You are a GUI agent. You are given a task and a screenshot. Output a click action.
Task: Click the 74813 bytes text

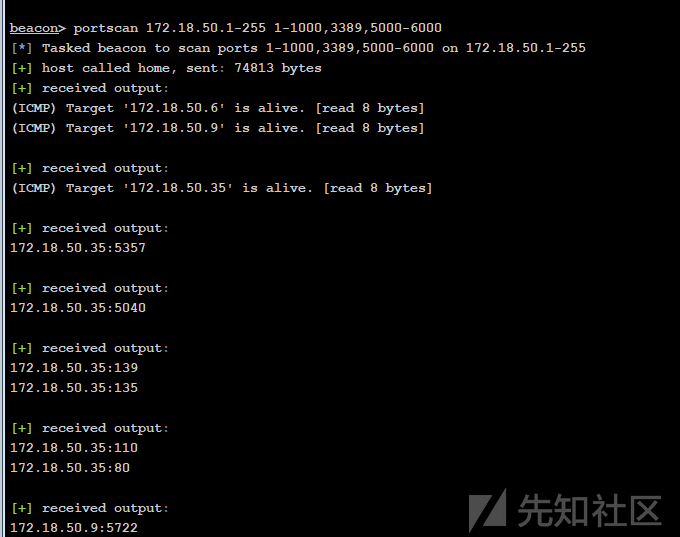(278, 68)
